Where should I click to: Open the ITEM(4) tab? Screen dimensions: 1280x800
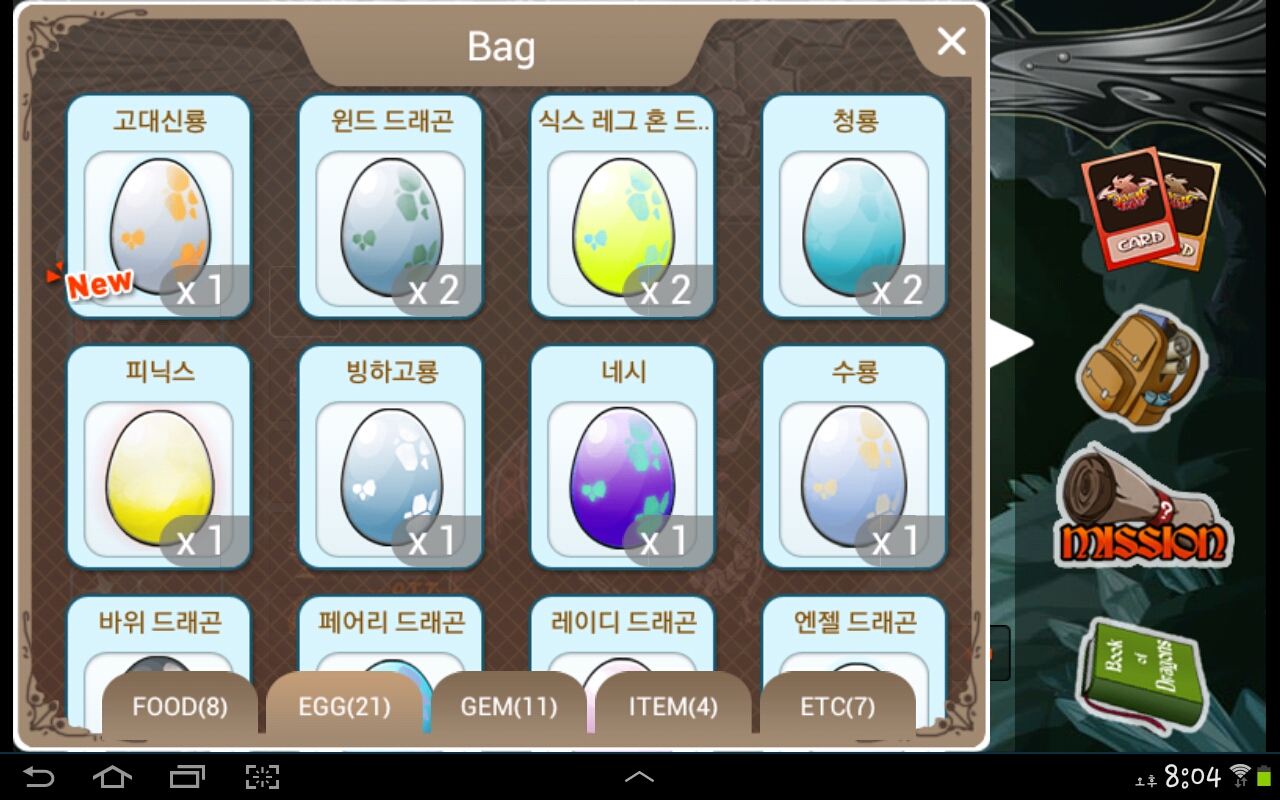[673, 707]
